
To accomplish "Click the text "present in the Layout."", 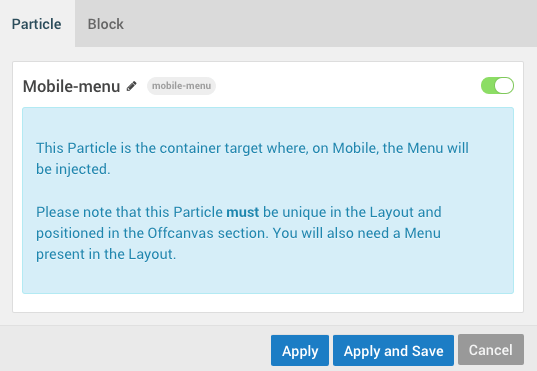I will click(x=106, y=254).
